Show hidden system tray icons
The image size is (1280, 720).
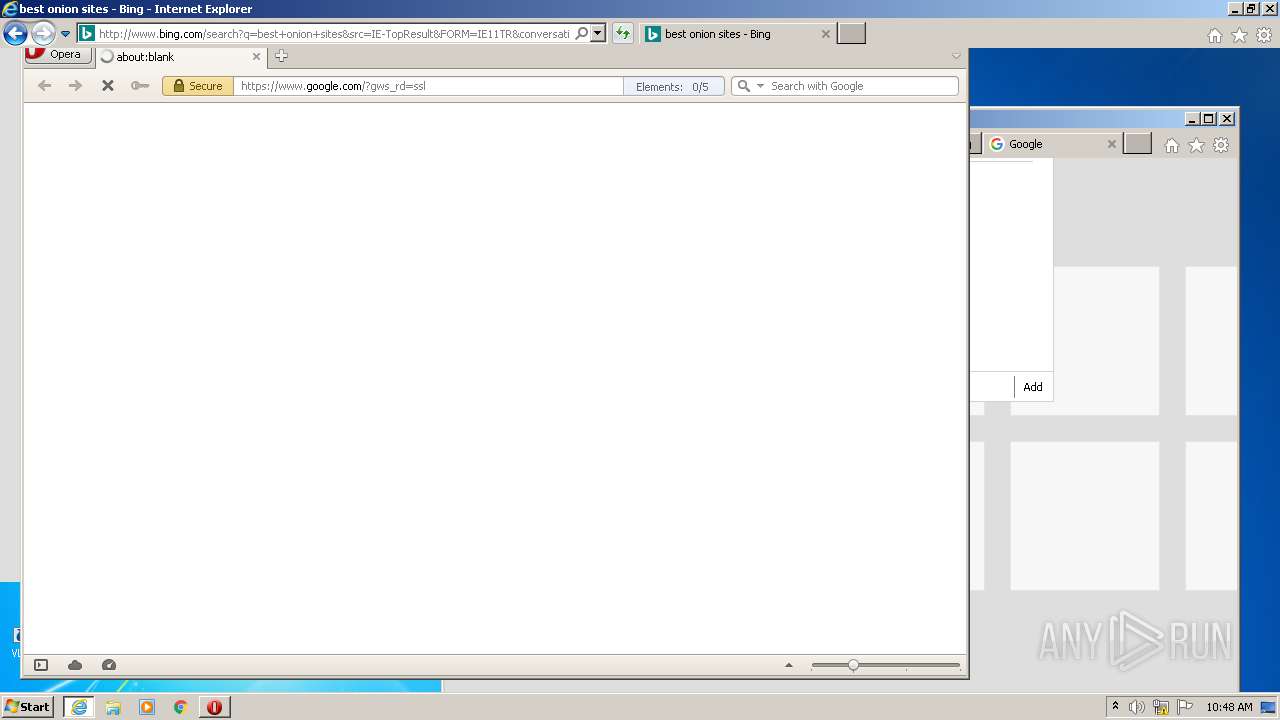tap(1115, 706)
